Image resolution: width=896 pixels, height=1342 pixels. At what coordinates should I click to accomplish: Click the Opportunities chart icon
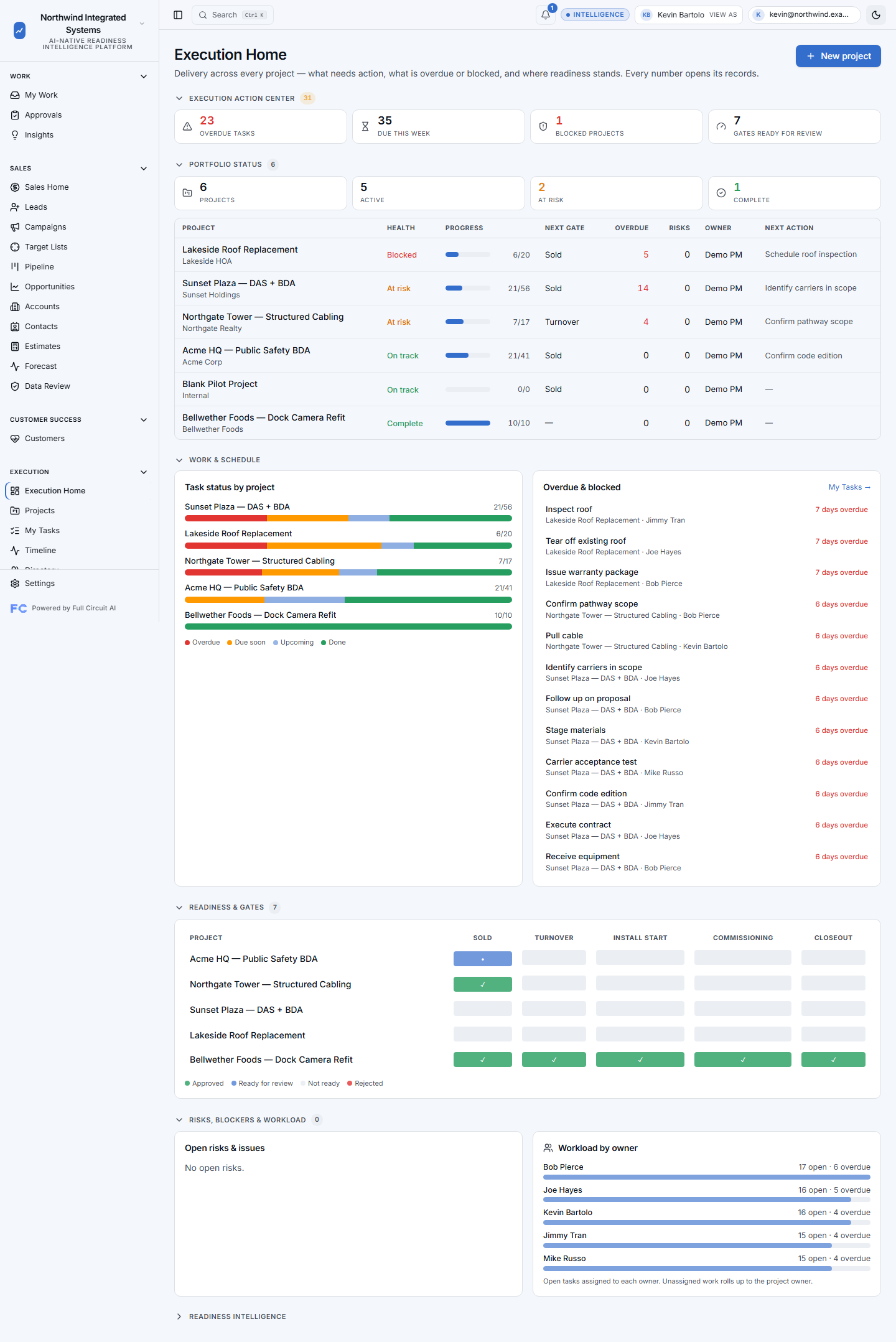point(15,287)
